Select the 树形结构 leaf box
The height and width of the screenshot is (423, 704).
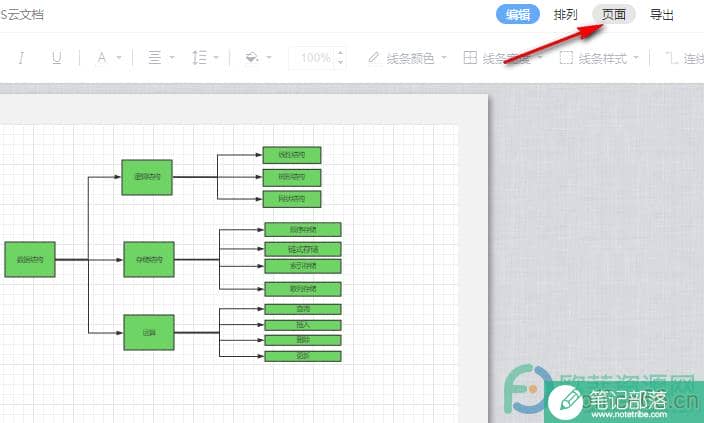click(292, 177)
